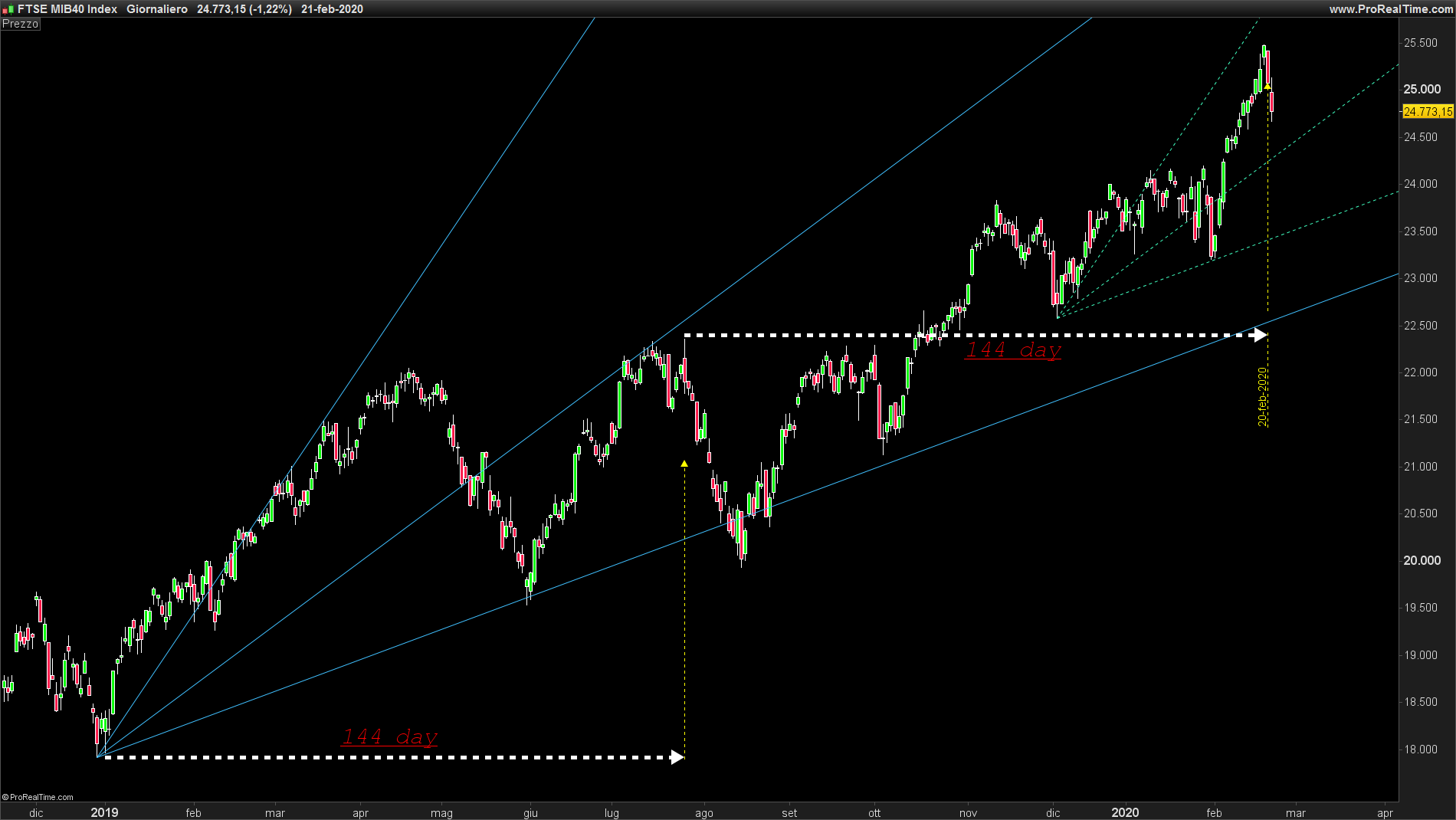Click the 'ott' time axis label
Viewport: 1456px width, 820px height.
point(874,813)
